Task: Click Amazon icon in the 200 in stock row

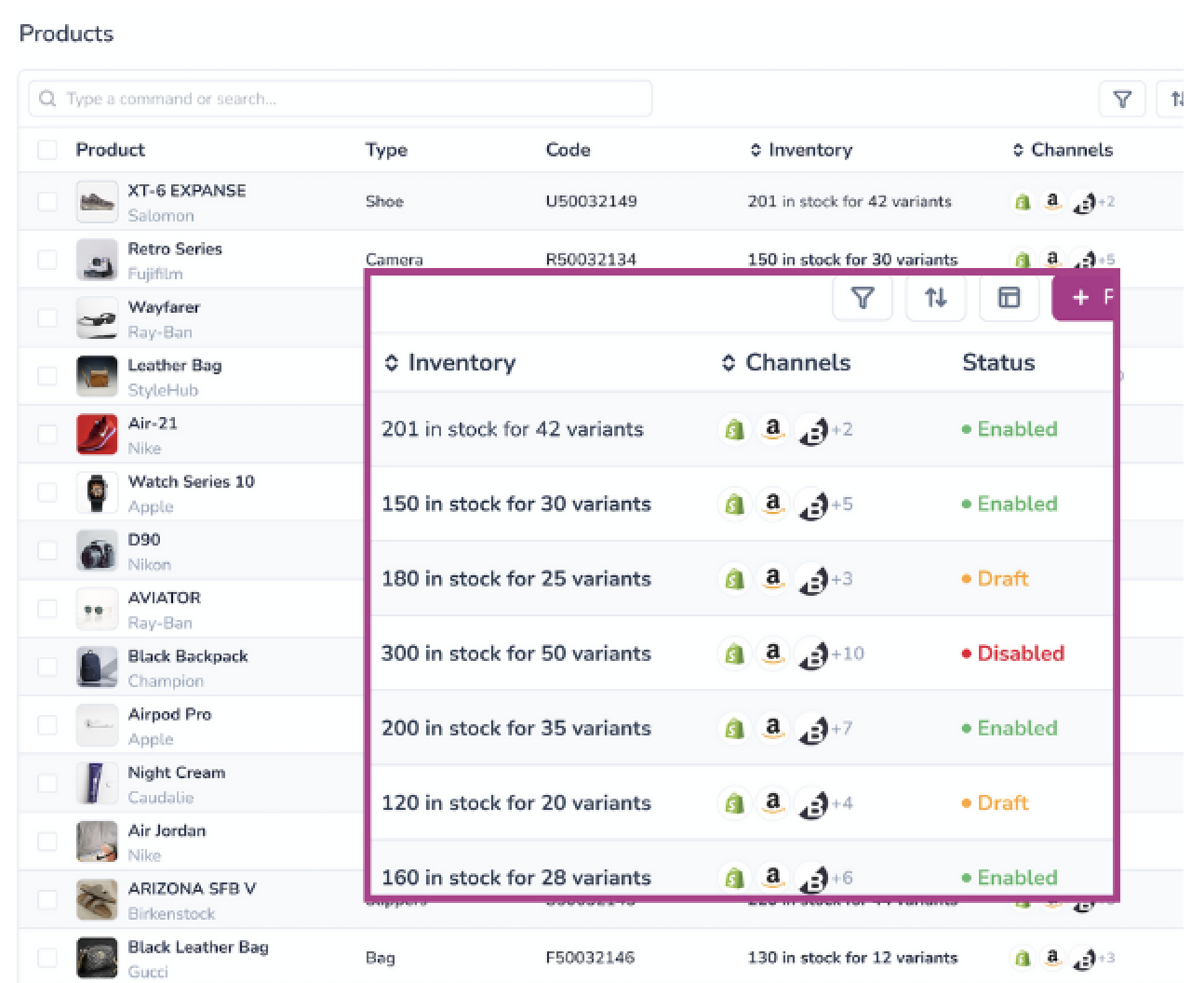Action: [x=772, y=728]
